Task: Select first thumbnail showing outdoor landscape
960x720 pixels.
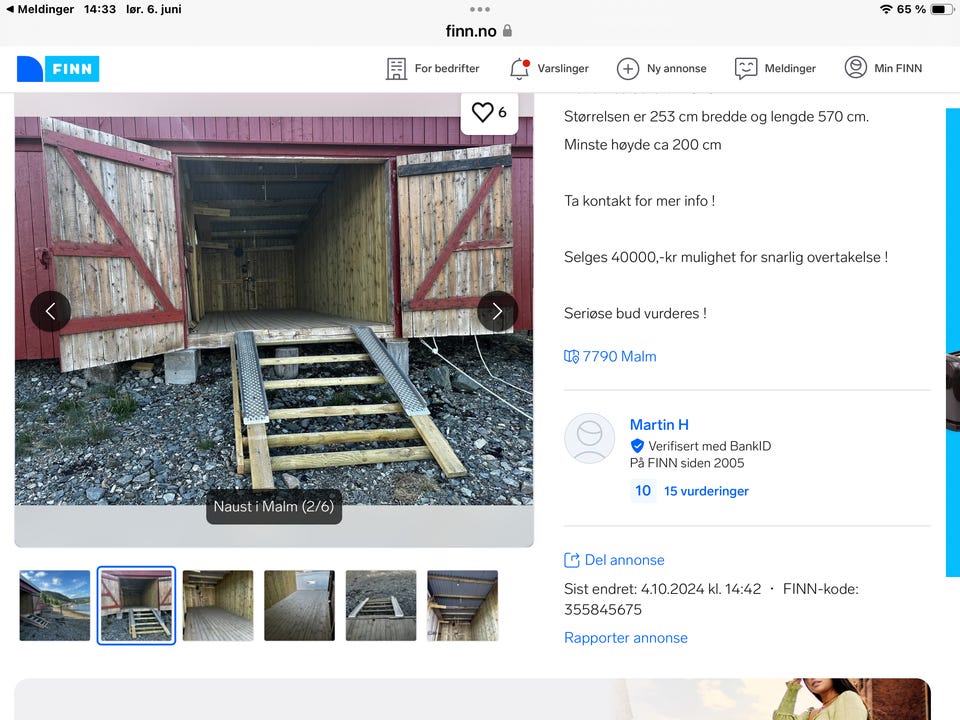Action: point(54,606)
